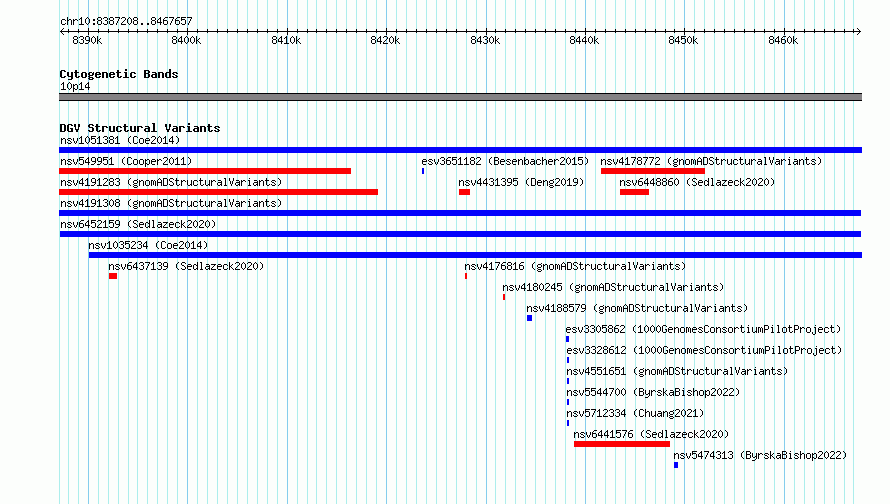Click the blue nsv5544700 variant marker
Viewport: 890px width, 504px height.
pyautogui.click(x=568, y=402)
